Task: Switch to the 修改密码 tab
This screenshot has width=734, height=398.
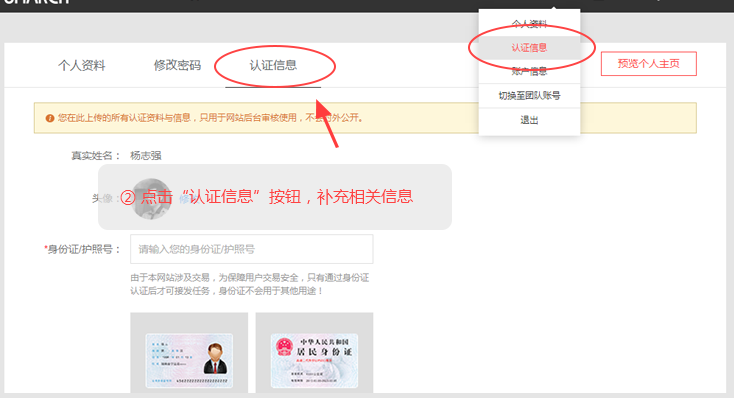Action: pos(177,65)
